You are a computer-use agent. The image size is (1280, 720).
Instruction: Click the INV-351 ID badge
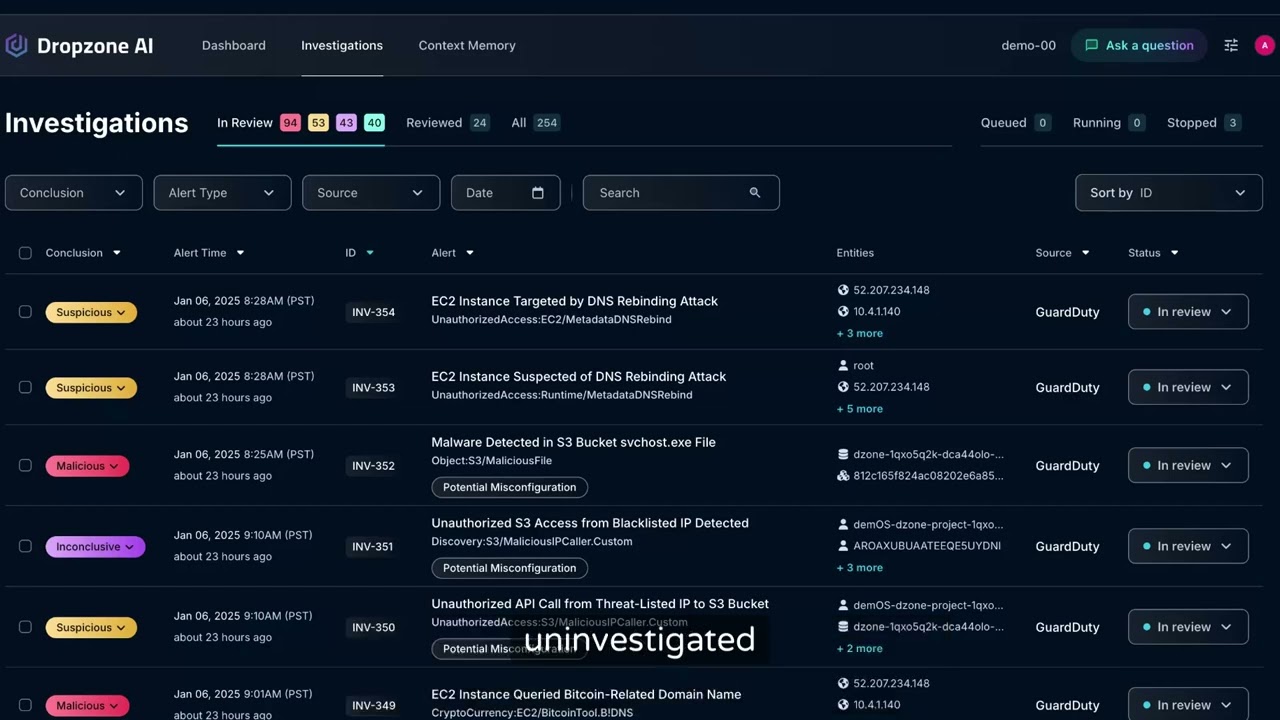pyautogui.click(x=373, y=547)
